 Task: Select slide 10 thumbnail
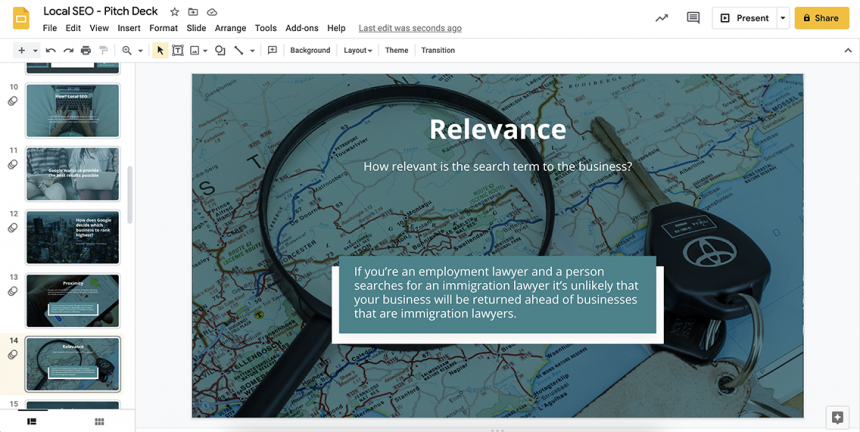72,111
